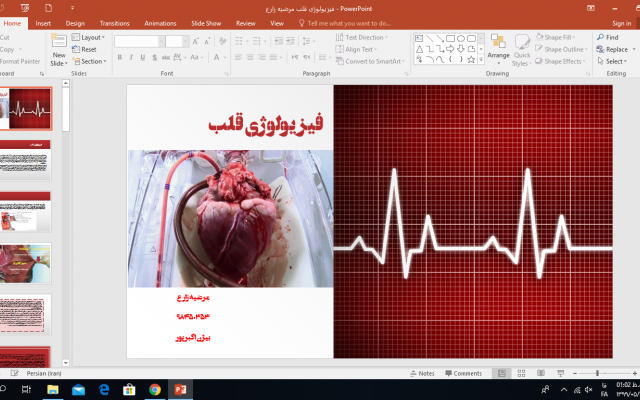Open the Layout dropdown
The width and height of the screenshot is (640, 400).
point(88,38)
